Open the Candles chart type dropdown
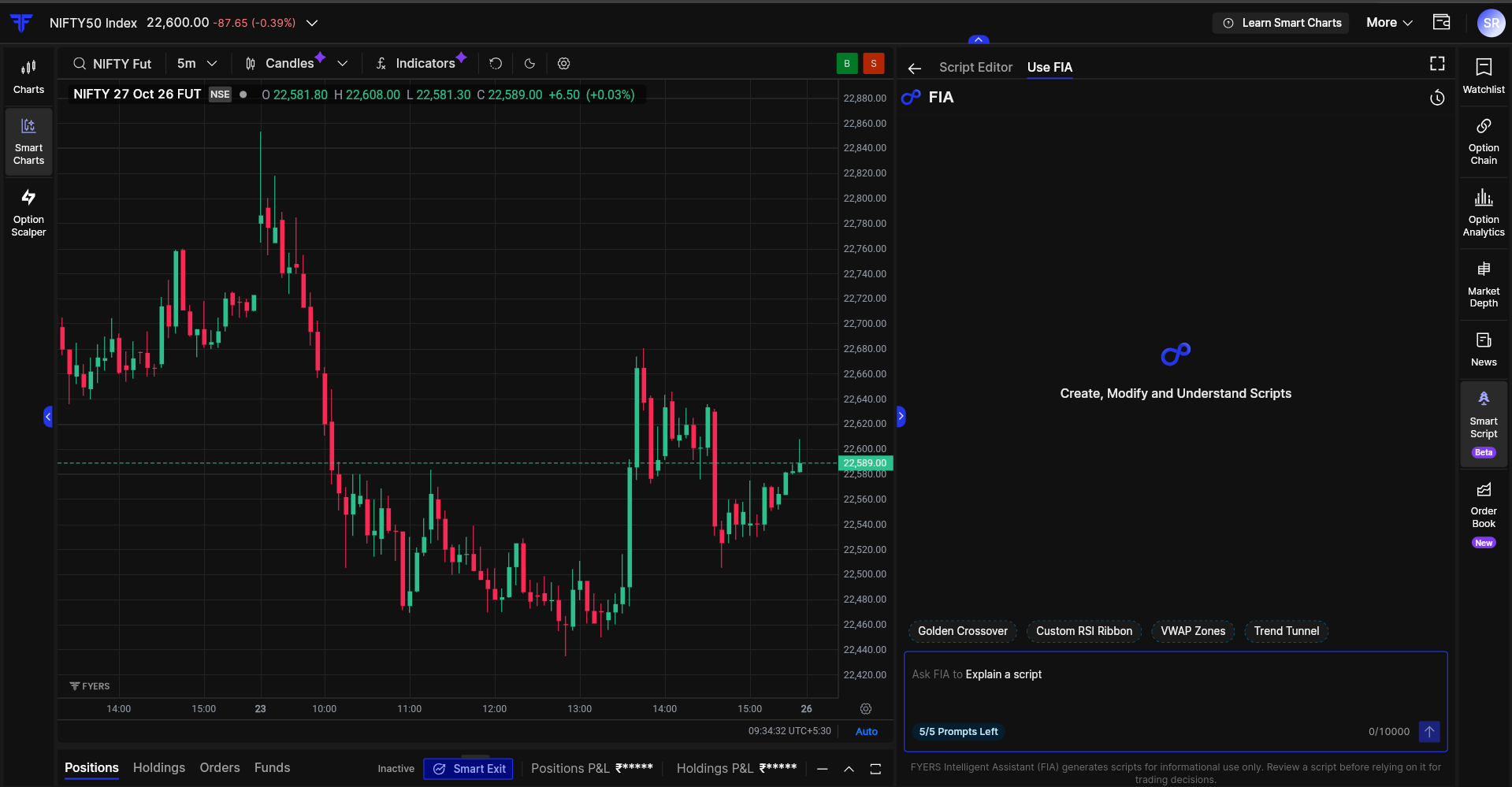Viewport: 1512px width, 787px height. [x=295, y=64]
